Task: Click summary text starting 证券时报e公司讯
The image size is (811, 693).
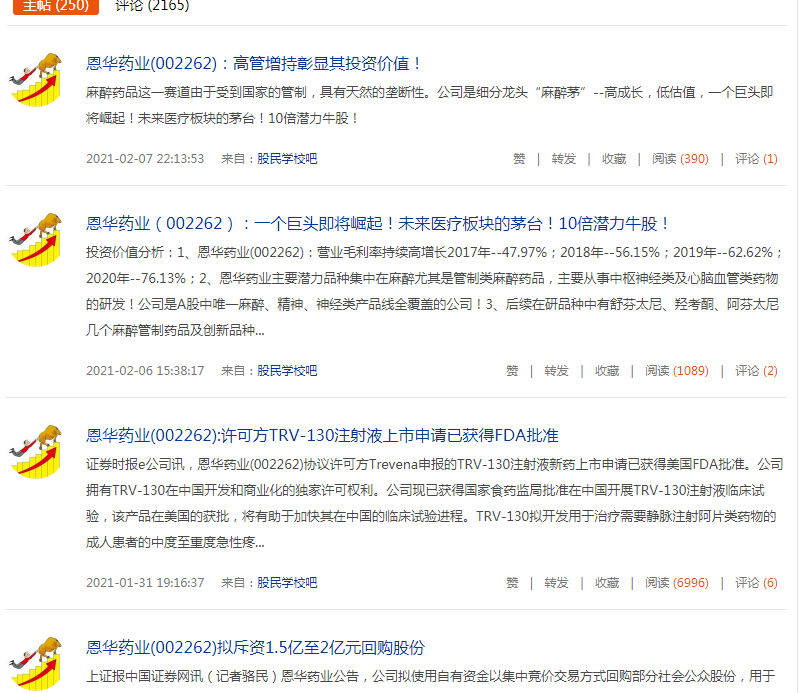Action: point(434,503)
